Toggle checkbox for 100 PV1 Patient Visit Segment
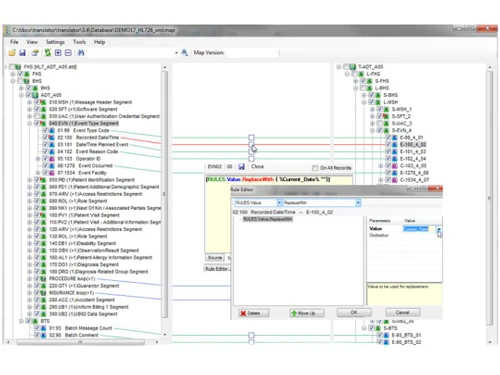The image size is (500, 375). [37, 215]
